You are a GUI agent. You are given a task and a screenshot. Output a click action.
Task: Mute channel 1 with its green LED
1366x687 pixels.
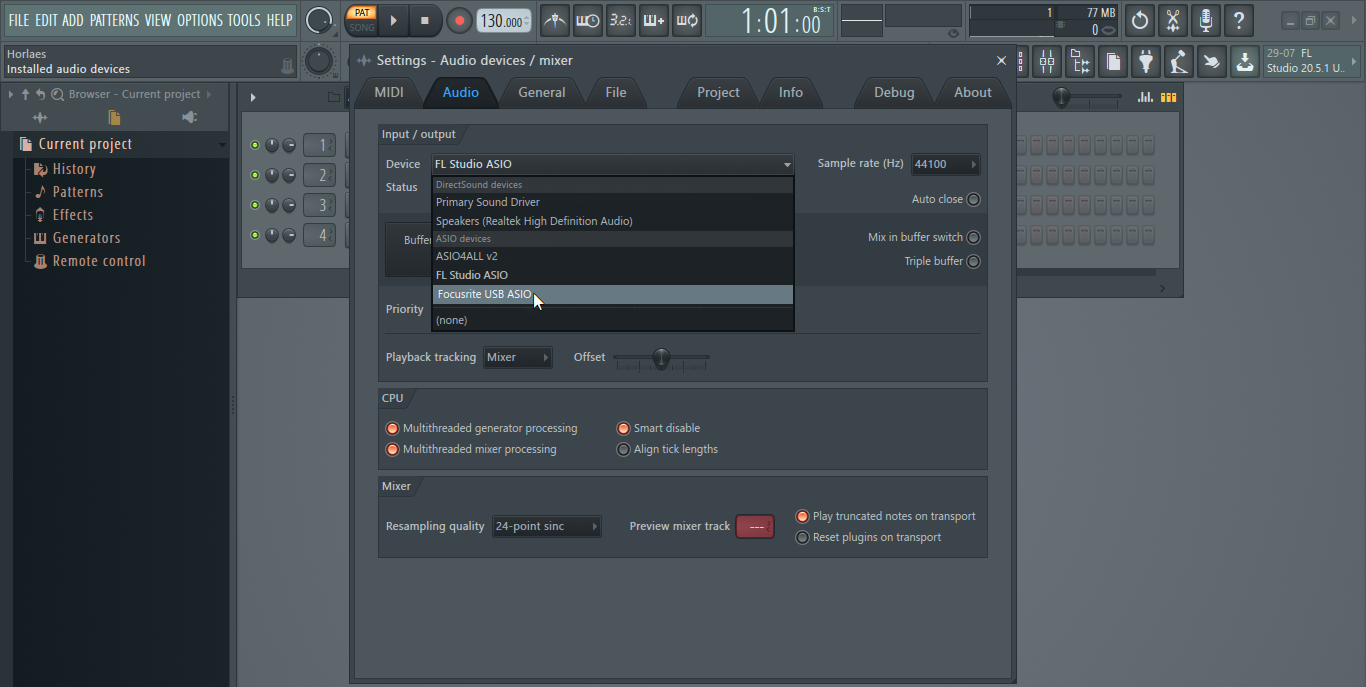(255, 145)
